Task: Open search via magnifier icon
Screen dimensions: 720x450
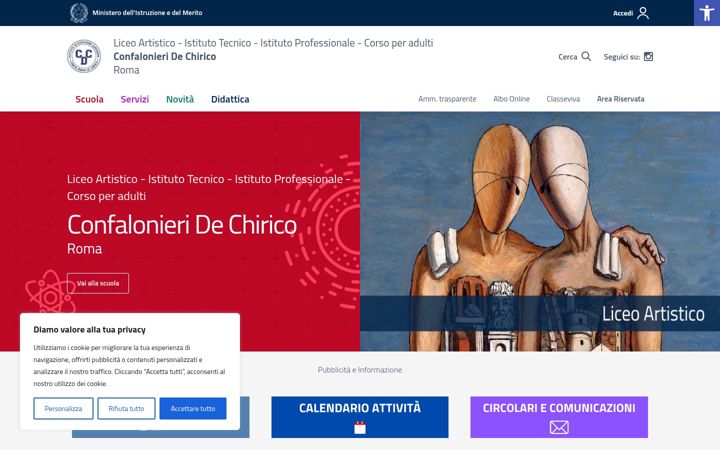Action: point(586,56)
